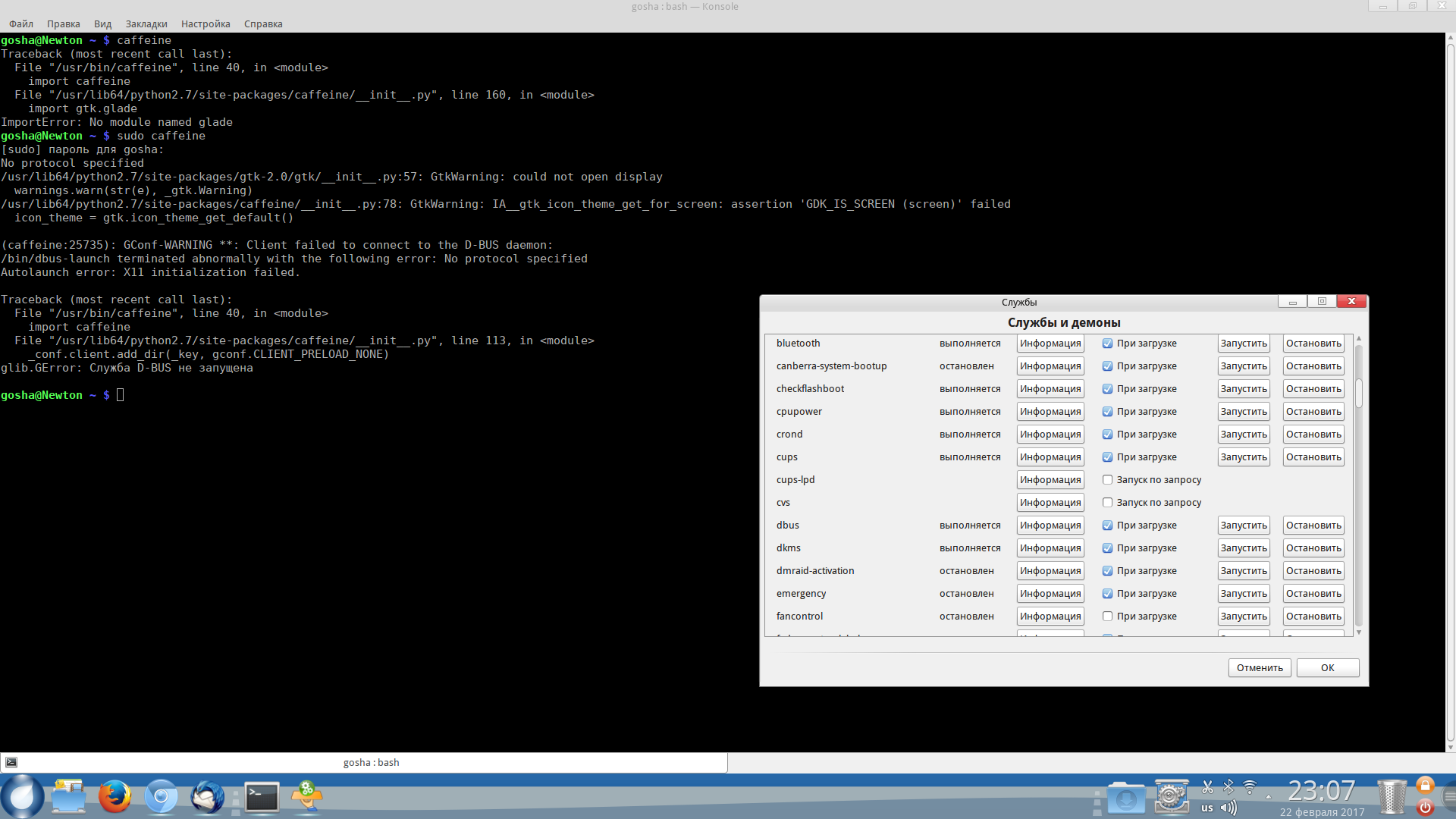Open the Файл menu in Konsole
This screenshot has width=1456, height=819.
pos(21,24)
